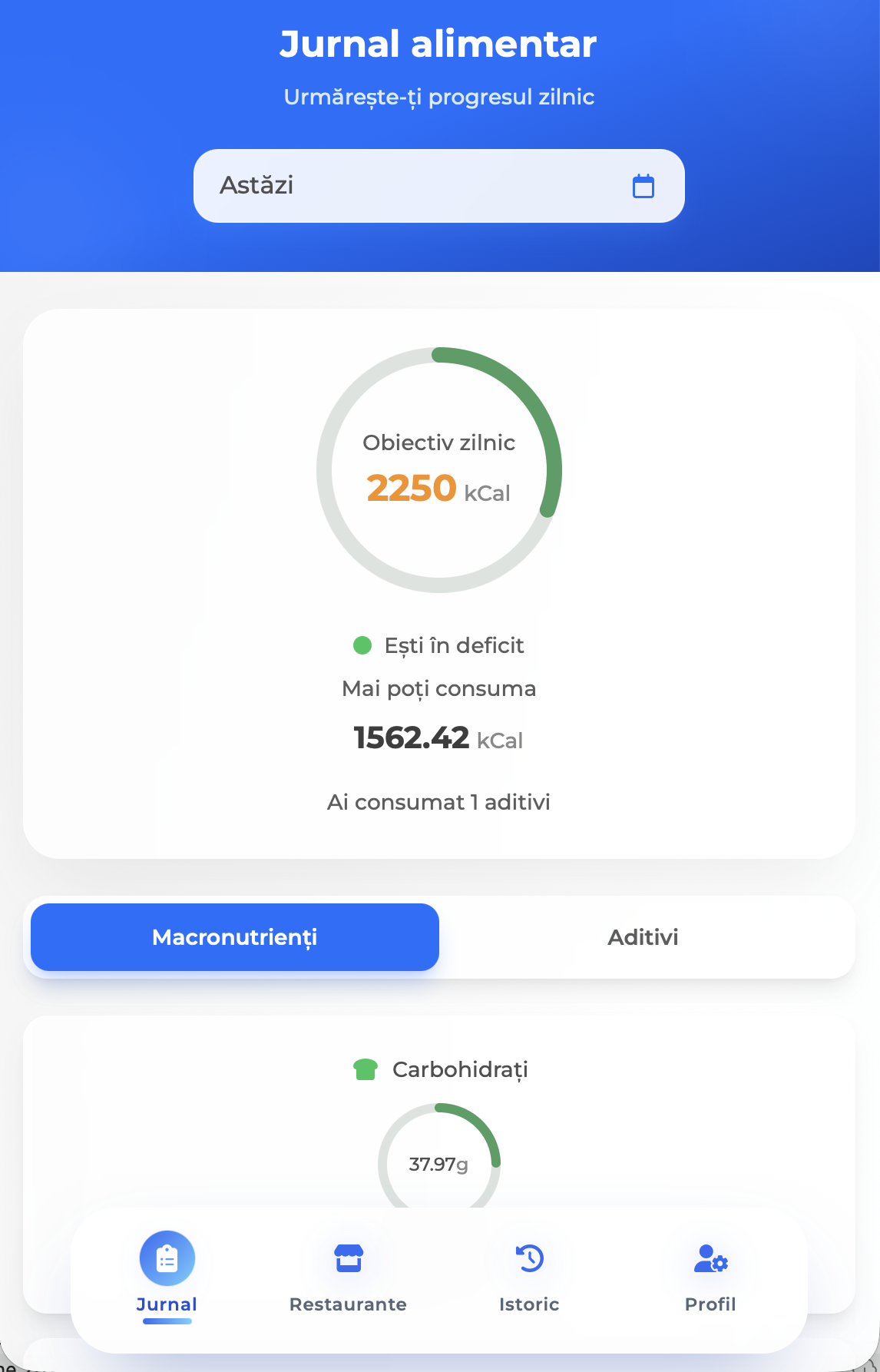Click the green deficit status dot
This screenshot has width=880, height=1372.
point(362,645)
